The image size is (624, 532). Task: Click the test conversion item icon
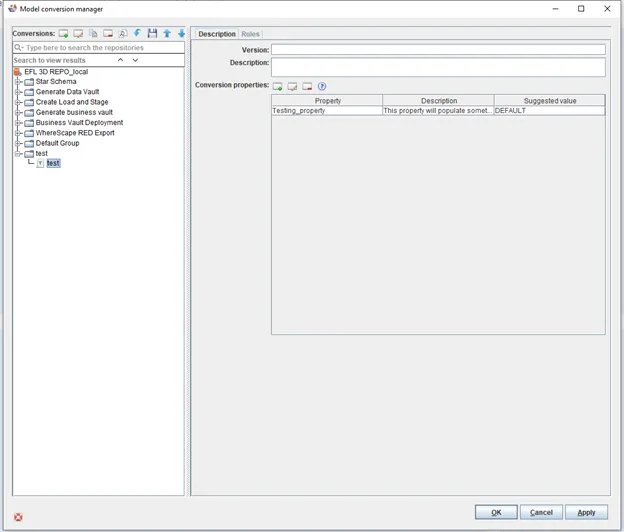click(40, 164)
